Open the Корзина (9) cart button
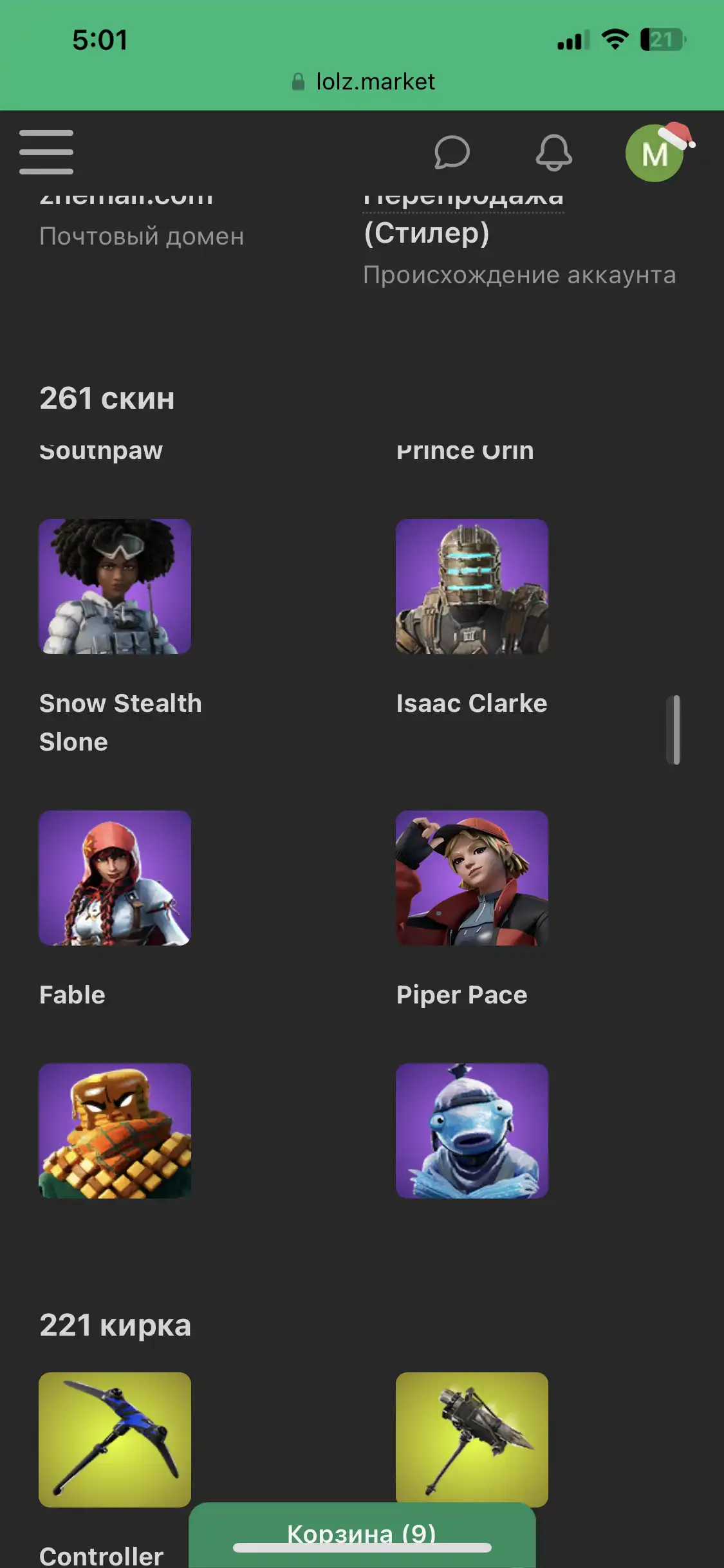The height and width of the screenshot is (1568, 724). click(x=362, y=1535)
